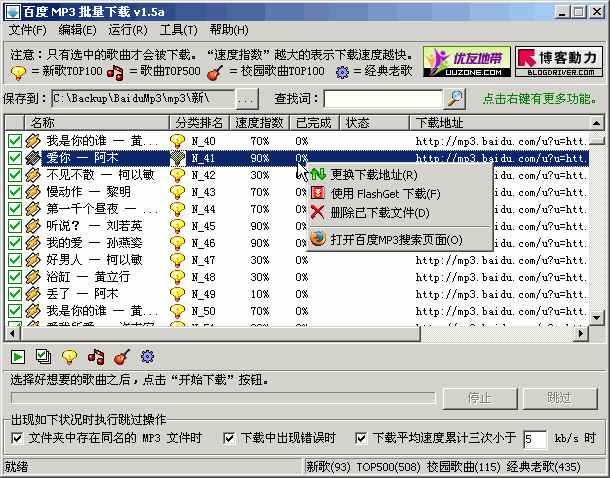Choose 使用 FlashGet 下载(F) entry

[x=399, y=193]
